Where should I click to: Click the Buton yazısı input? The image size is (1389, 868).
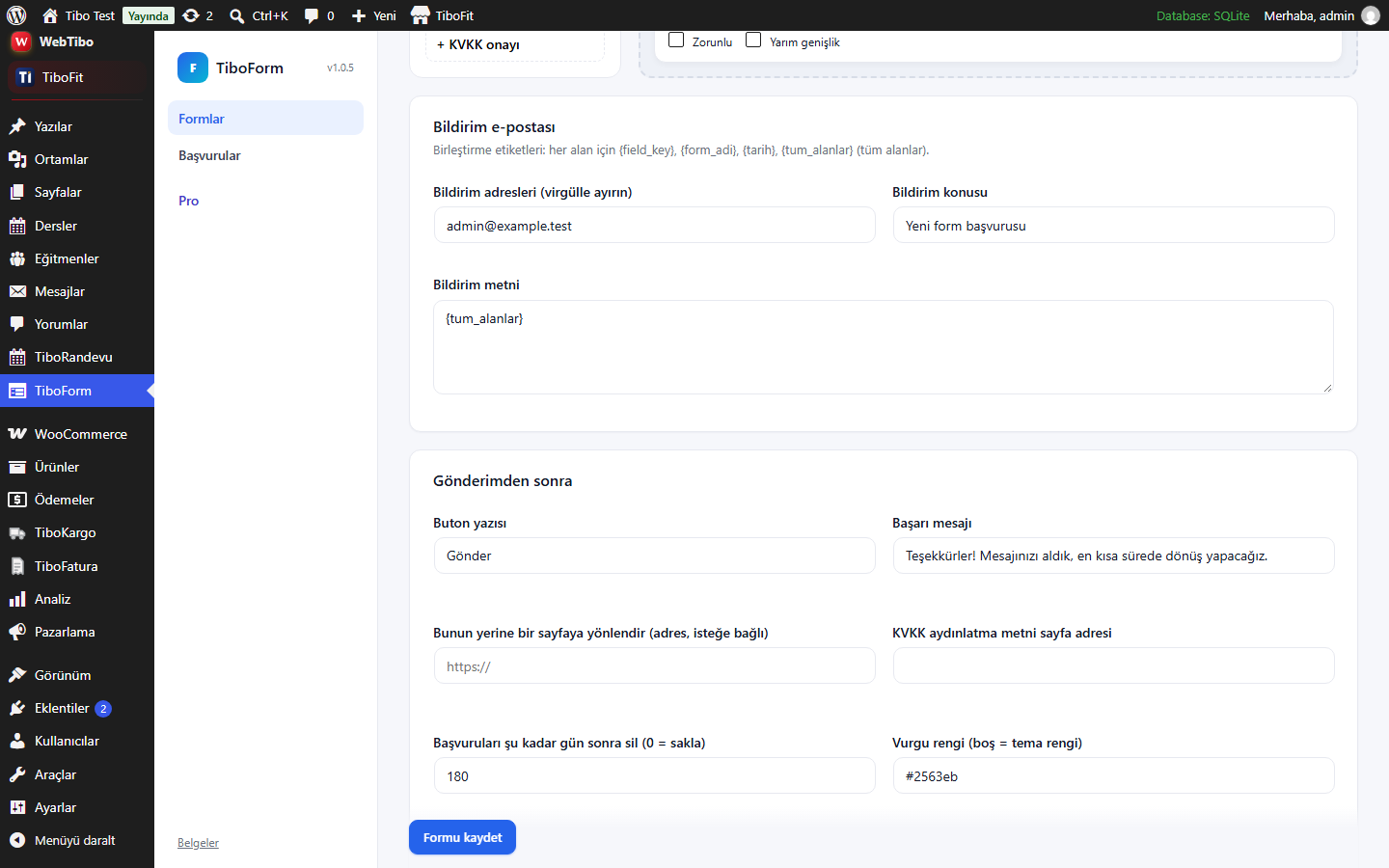click(654, 556)
